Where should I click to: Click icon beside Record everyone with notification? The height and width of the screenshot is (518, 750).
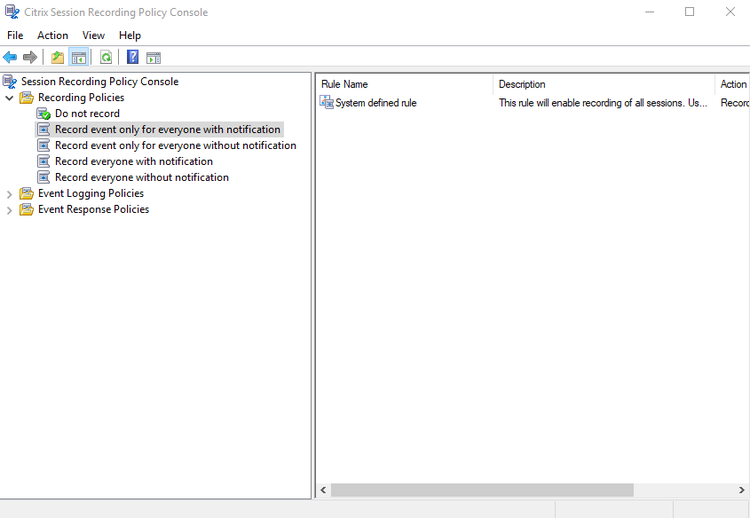[x=44, y=161]
